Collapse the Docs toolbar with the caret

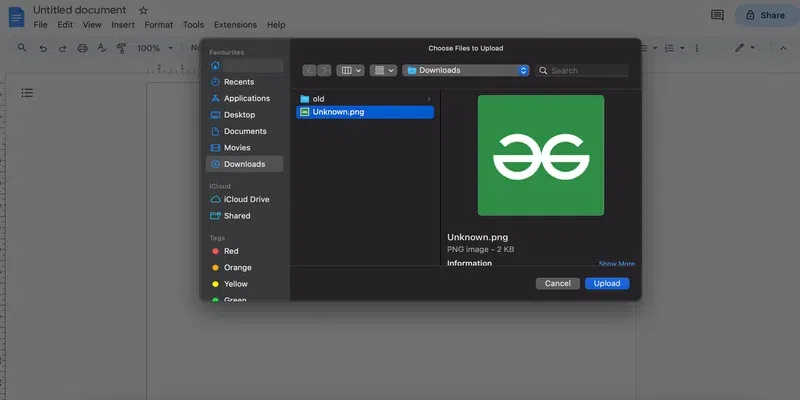pyautogui.click(x=783, y=48)
